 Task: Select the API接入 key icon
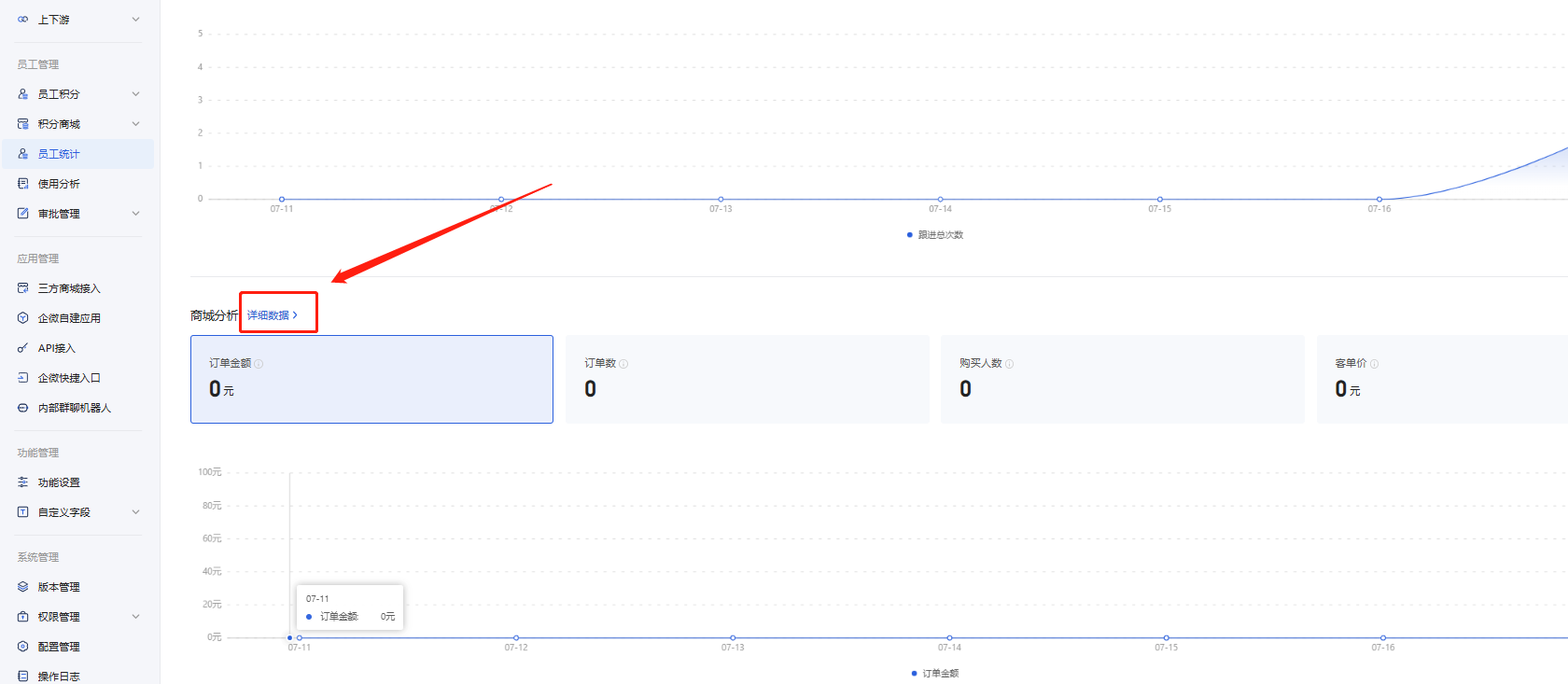pyautogui.click(x=23, y=348)
